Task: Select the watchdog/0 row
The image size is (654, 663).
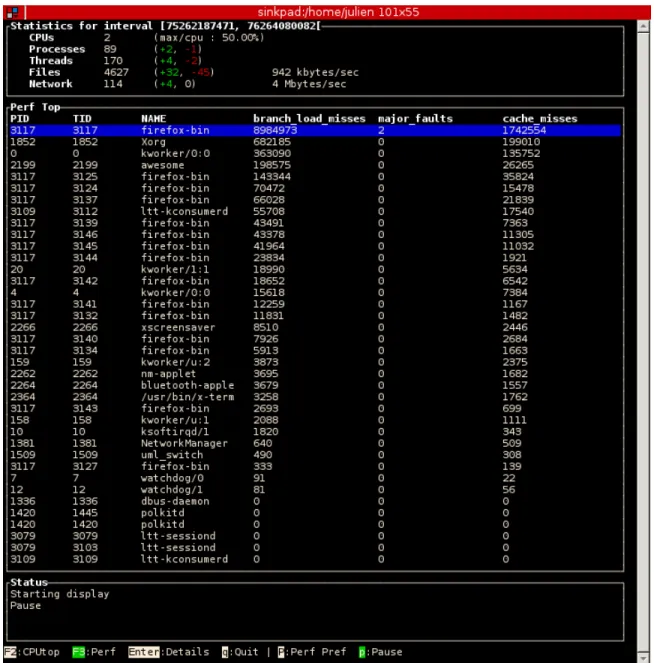Action: (315, 478)
